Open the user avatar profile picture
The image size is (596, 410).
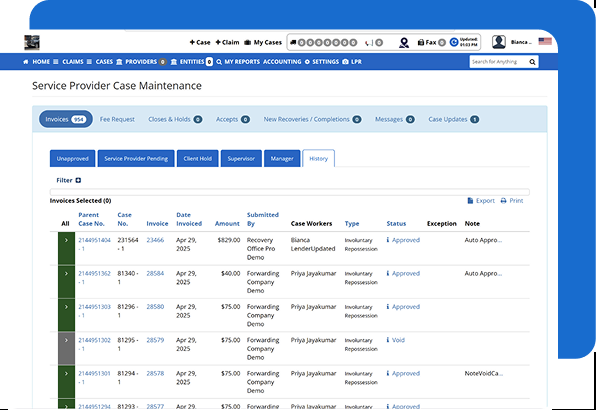(499, 42)
